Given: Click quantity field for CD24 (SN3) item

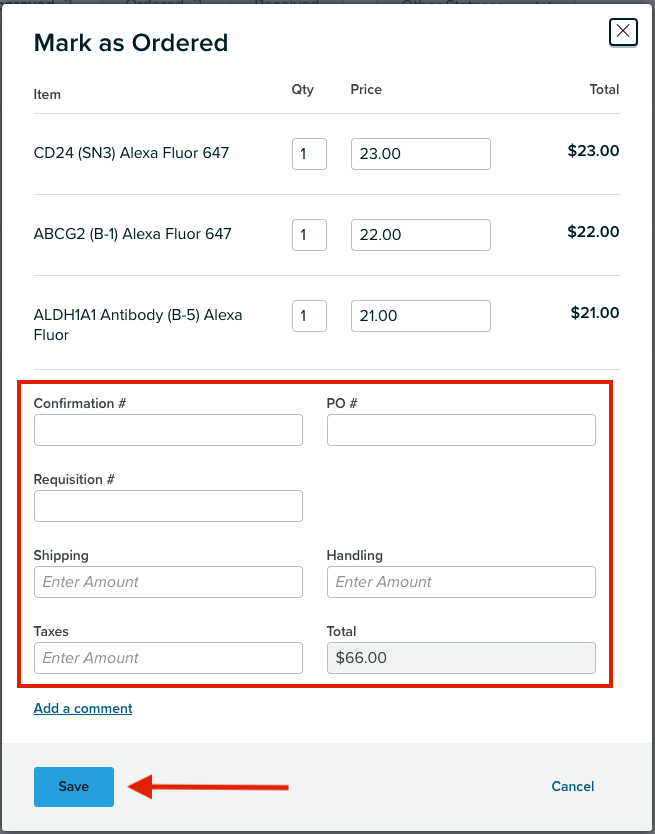Looking at the screenshot, I should click(309, 154).
